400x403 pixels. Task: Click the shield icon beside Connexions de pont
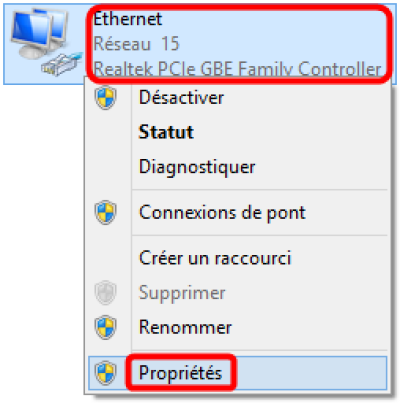[x=105, y=212]
